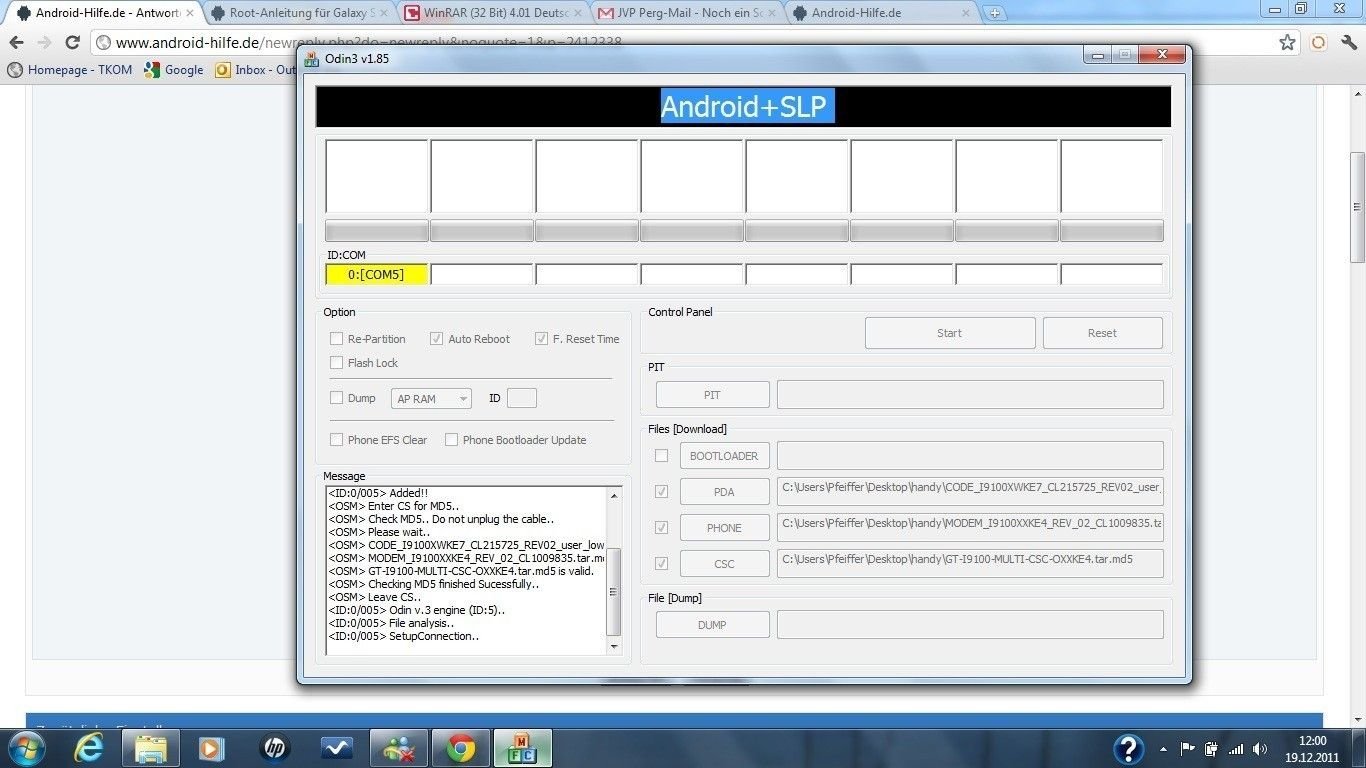Click the HP icon on the taskbar

click(x=273, y=748)
